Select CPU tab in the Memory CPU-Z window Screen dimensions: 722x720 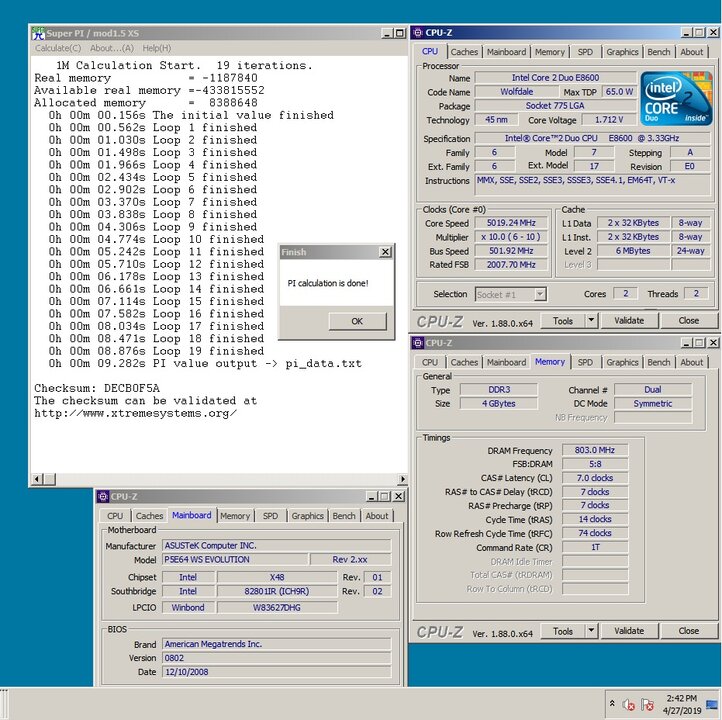tap(430, 362)
